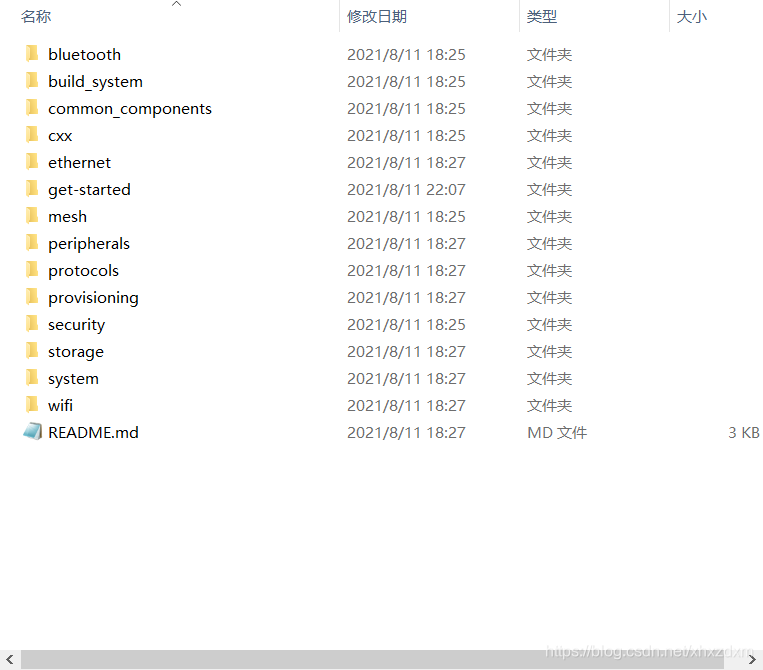The width and height of the screenshot is (763, 670).
Task: Click the get-started folder icon
Action: coord(32,189)
